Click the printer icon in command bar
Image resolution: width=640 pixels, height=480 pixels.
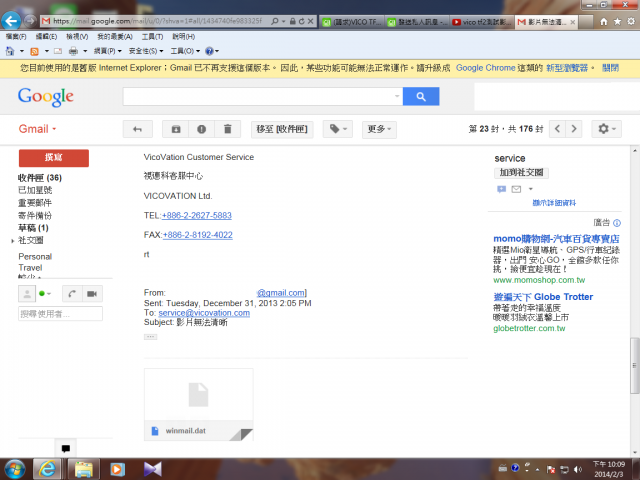(x=73, y=51)
